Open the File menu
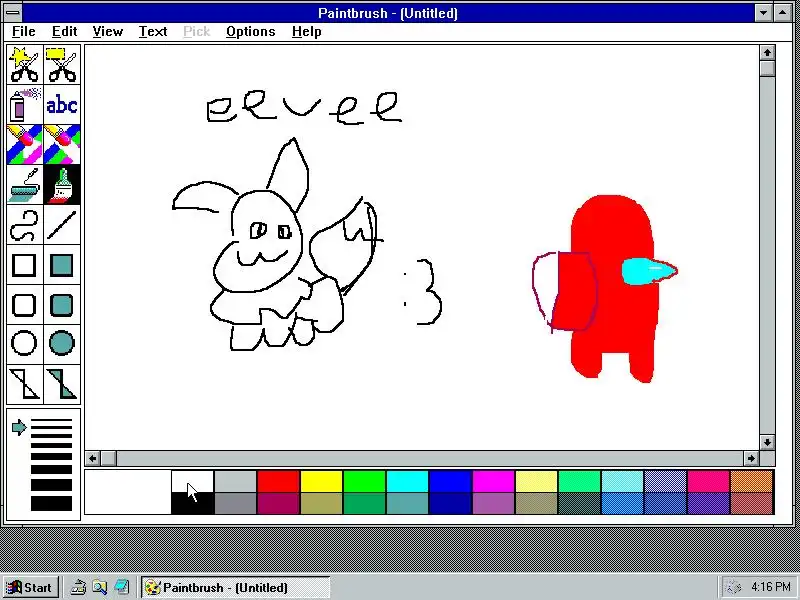800x600 pixels. click(x=23, y=32)
